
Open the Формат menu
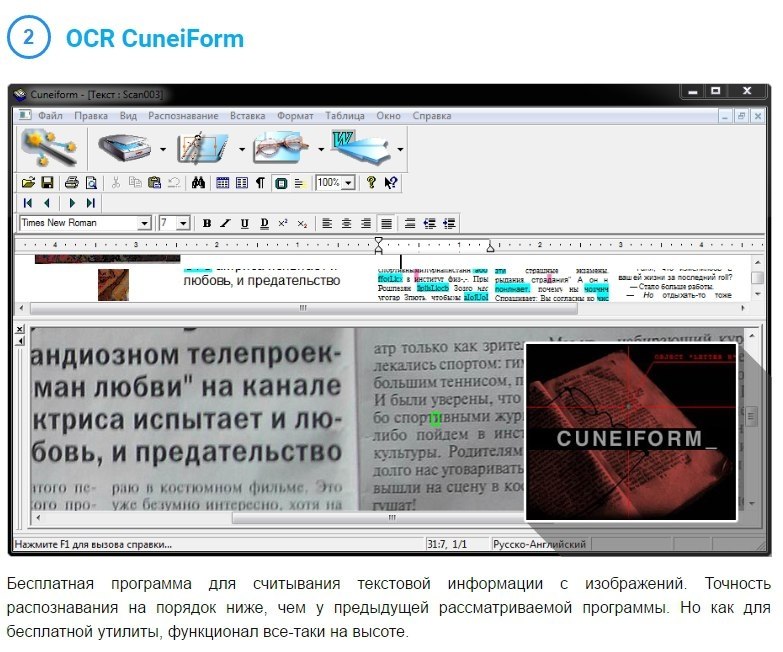[x=295, y=115]
